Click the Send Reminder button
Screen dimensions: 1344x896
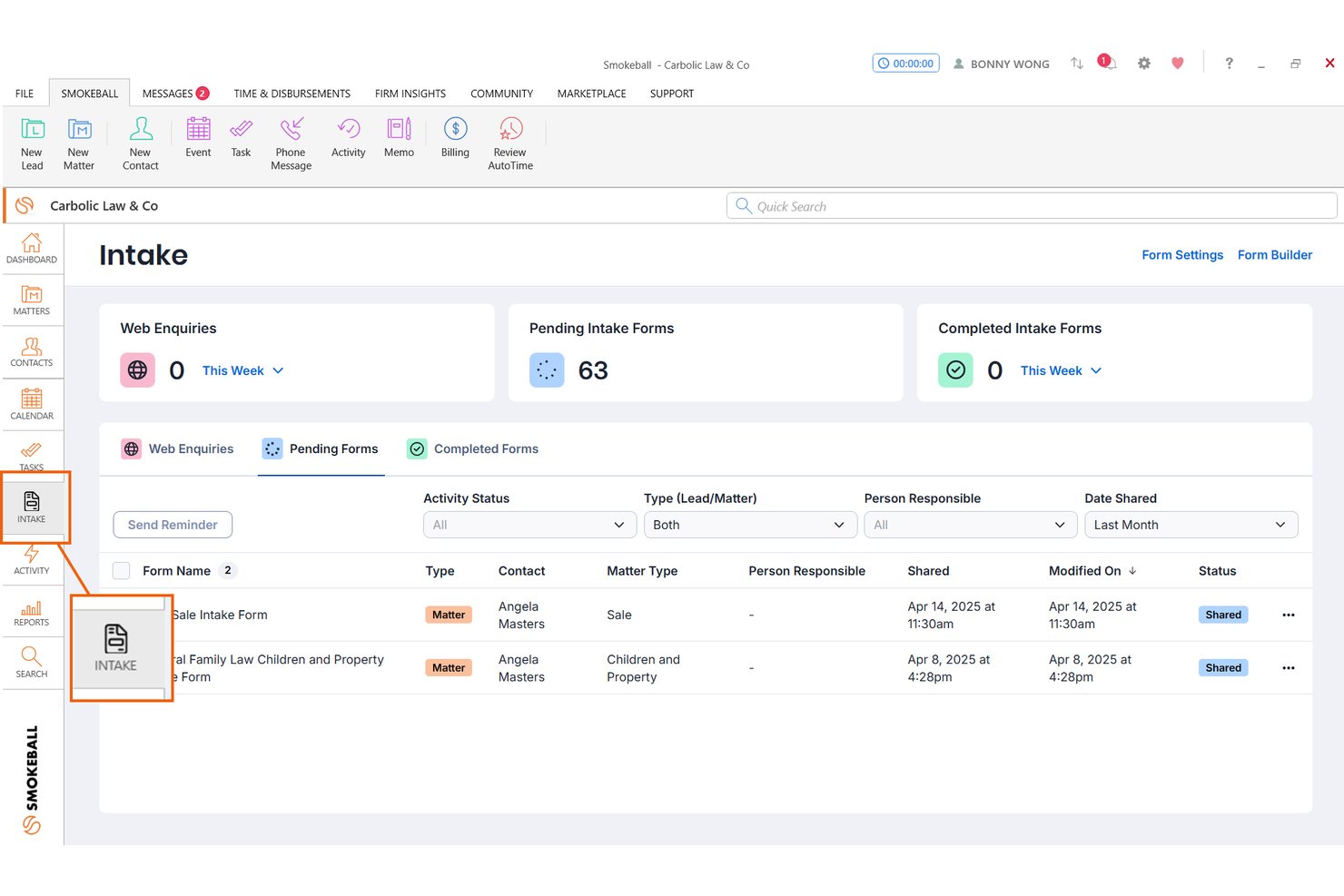coord(173,525)
